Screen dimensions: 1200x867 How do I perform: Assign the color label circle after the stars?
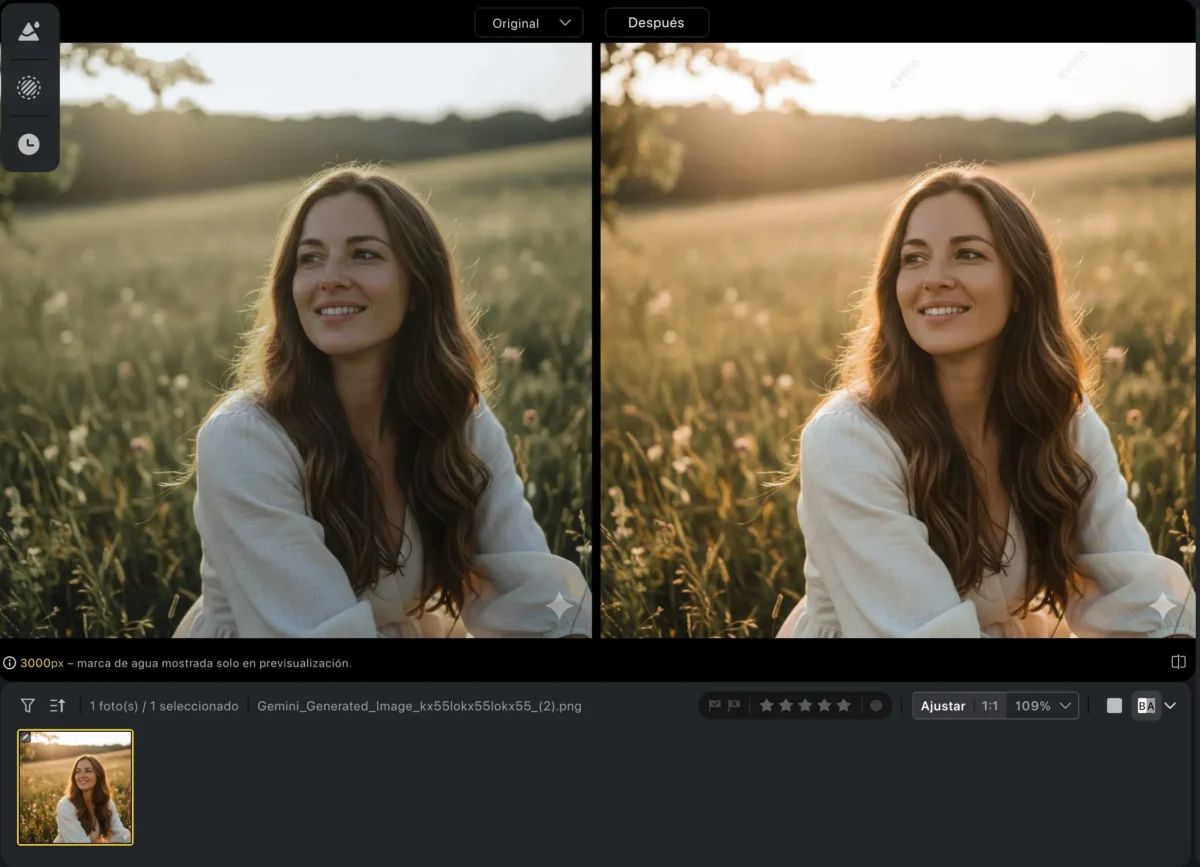click(x=877, y=705)
